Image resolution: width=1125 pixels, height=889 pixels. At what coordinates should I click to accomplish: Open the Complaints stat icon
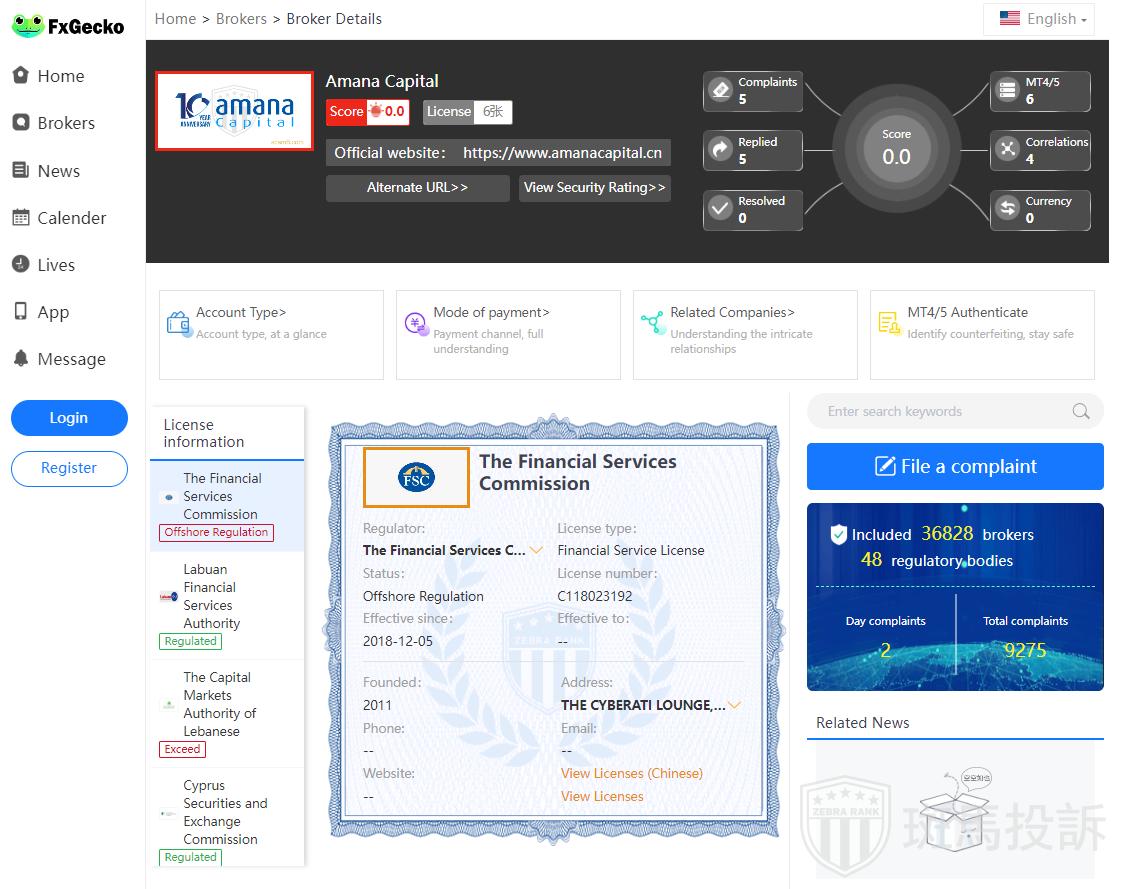pyautogui.click(x=720, y=91)
